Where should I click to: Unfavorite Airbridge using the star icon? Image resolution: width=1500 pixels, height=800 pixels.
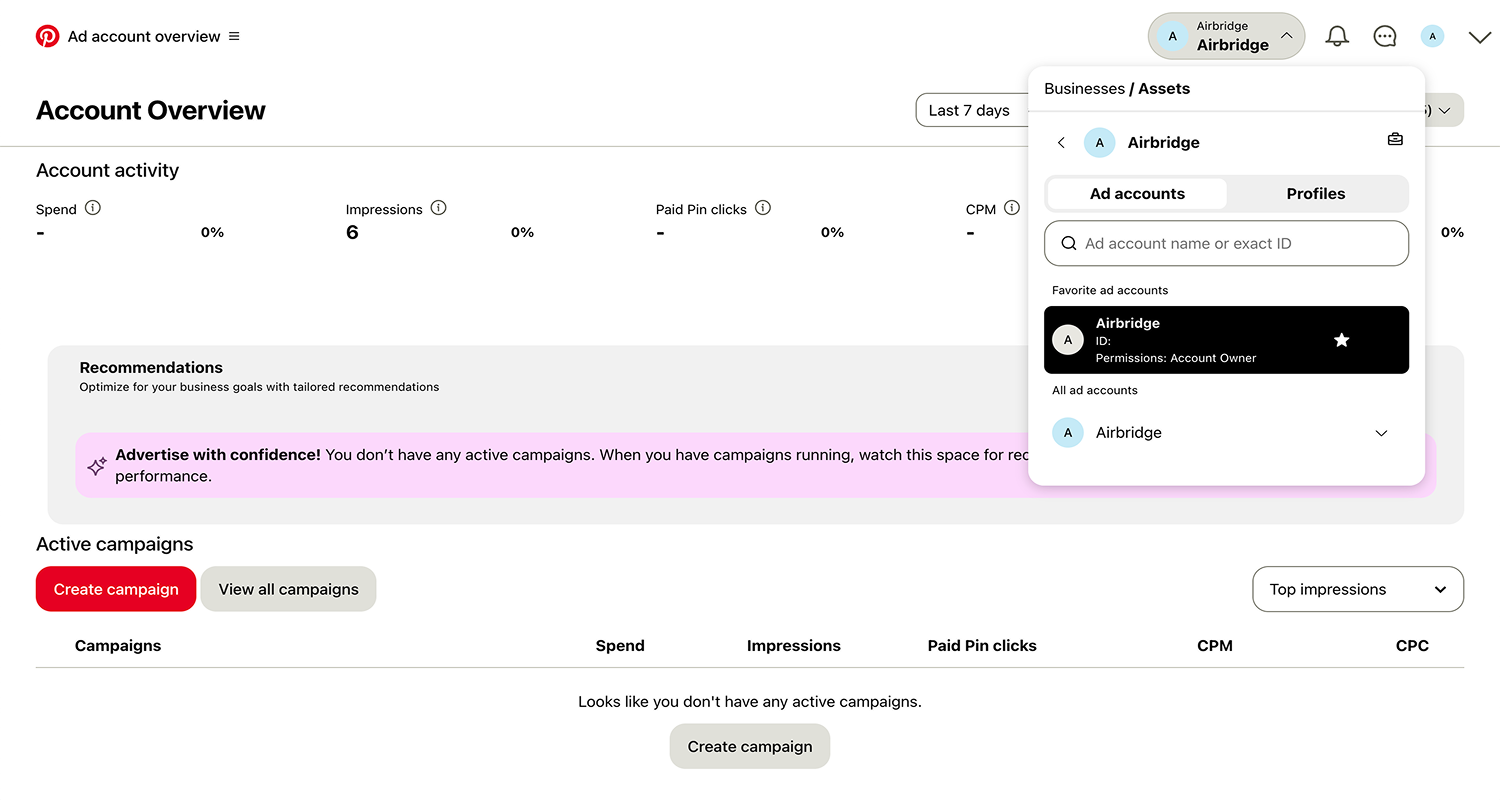[x=1342, y=340]
